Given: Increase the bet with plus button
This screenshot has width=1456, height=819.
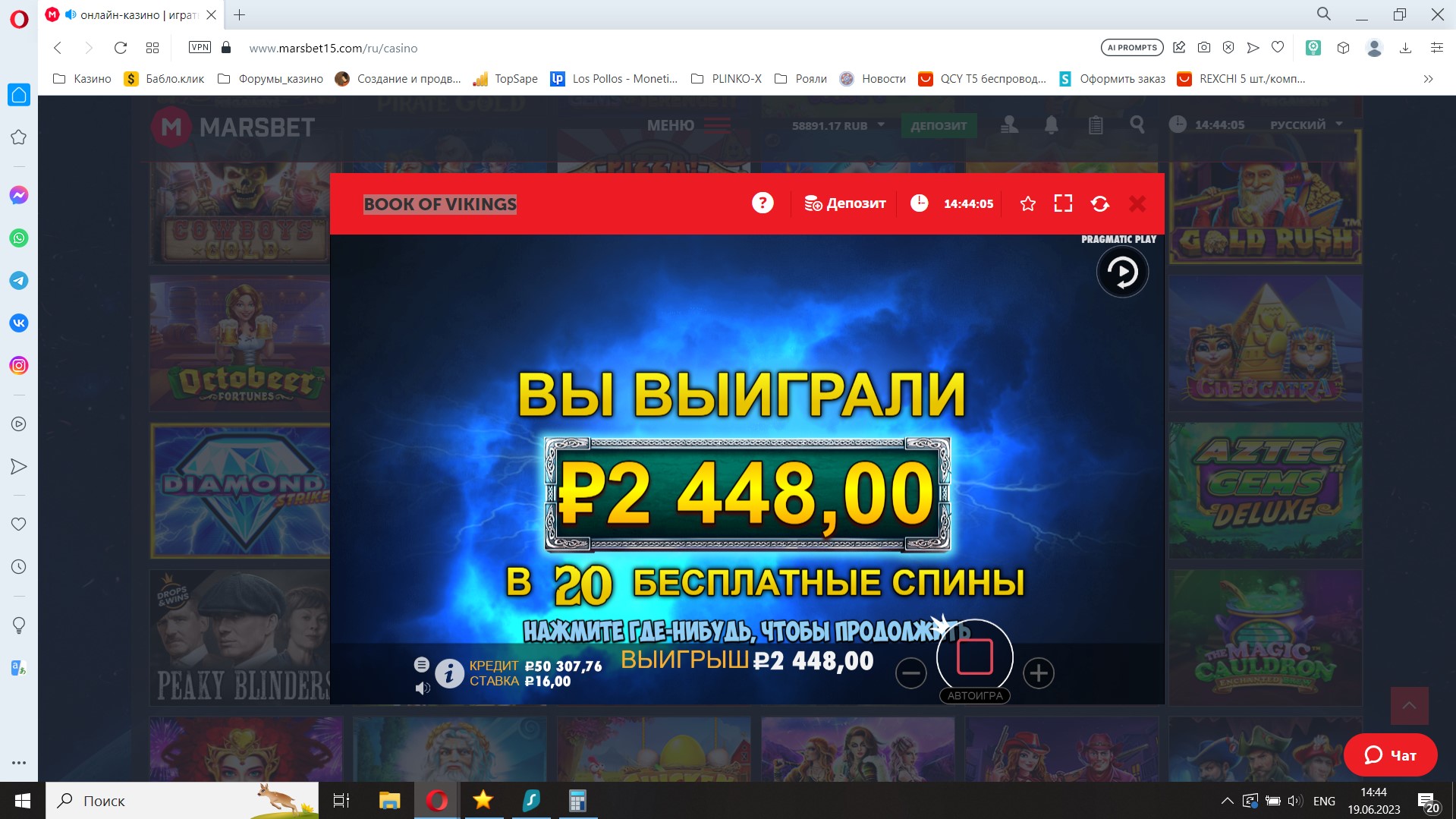Looking at the screenshot, I should (x=1039, y=673).
